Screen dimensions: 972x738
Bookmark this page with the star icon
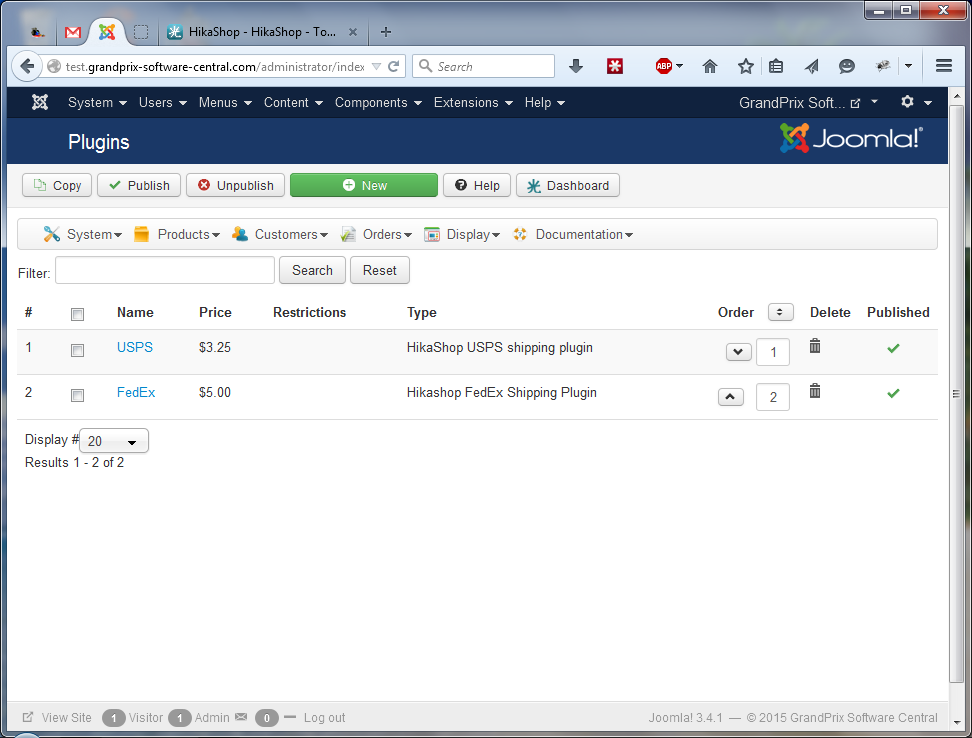[746, 66]
